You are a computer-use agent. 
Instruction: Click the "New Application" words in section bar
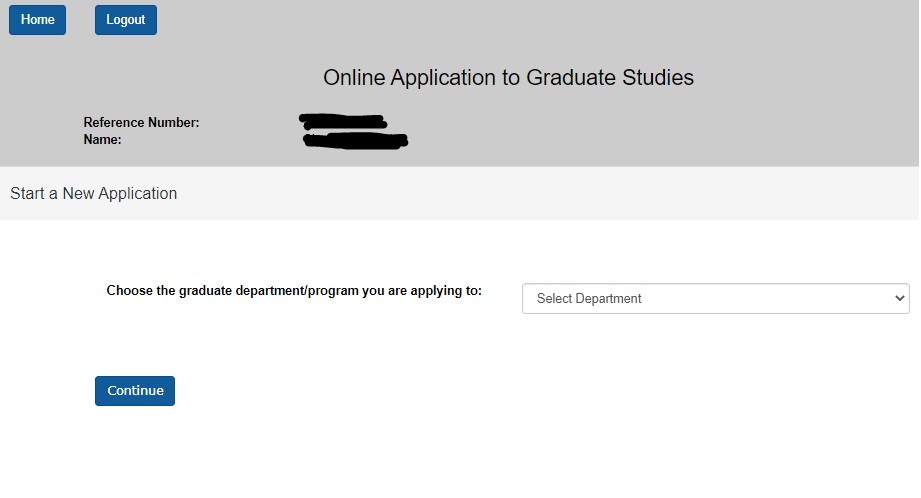(x=120, y=193)
